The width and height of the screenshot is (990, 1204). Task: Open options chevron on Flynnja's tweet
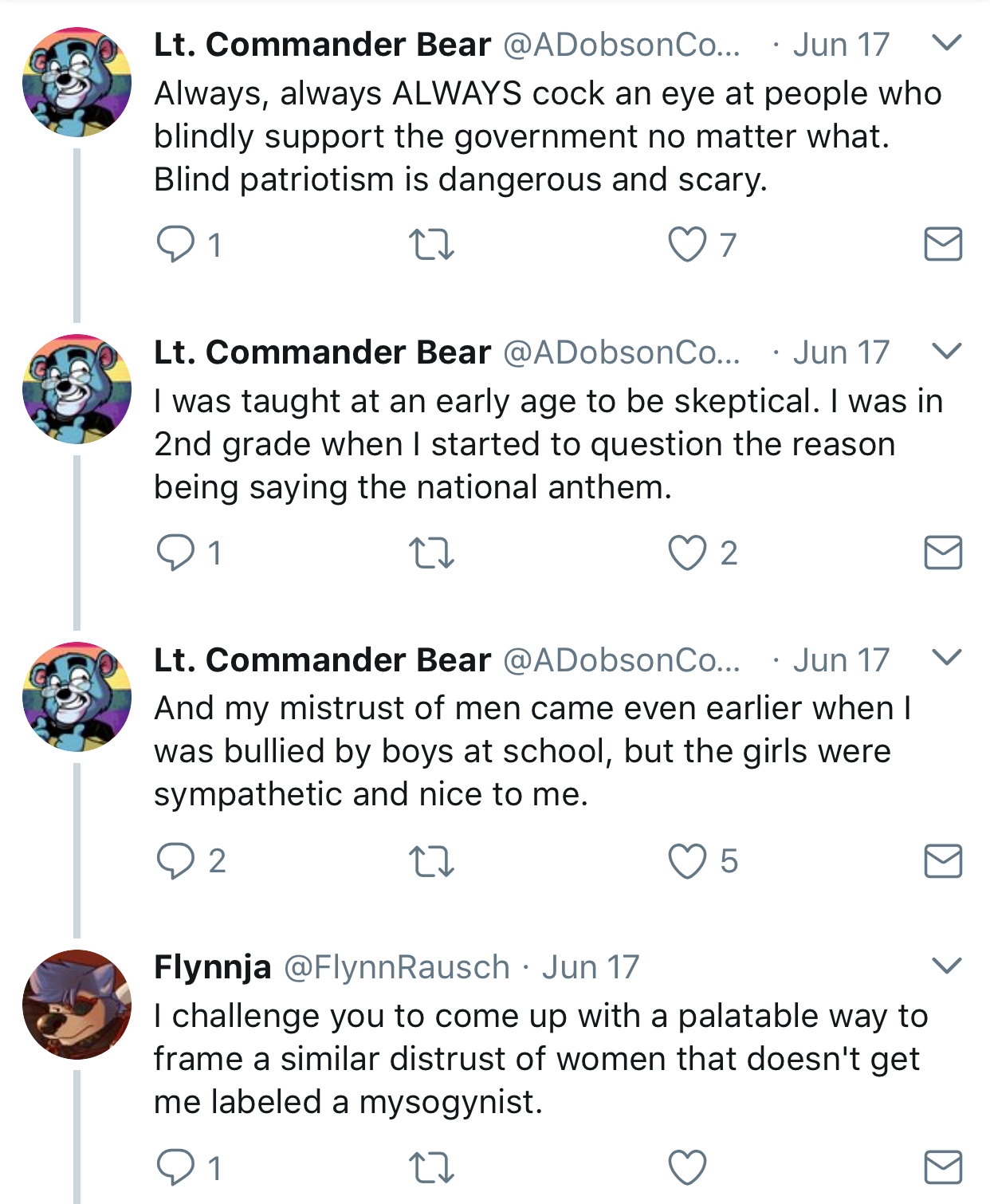[x=947, y=966]
